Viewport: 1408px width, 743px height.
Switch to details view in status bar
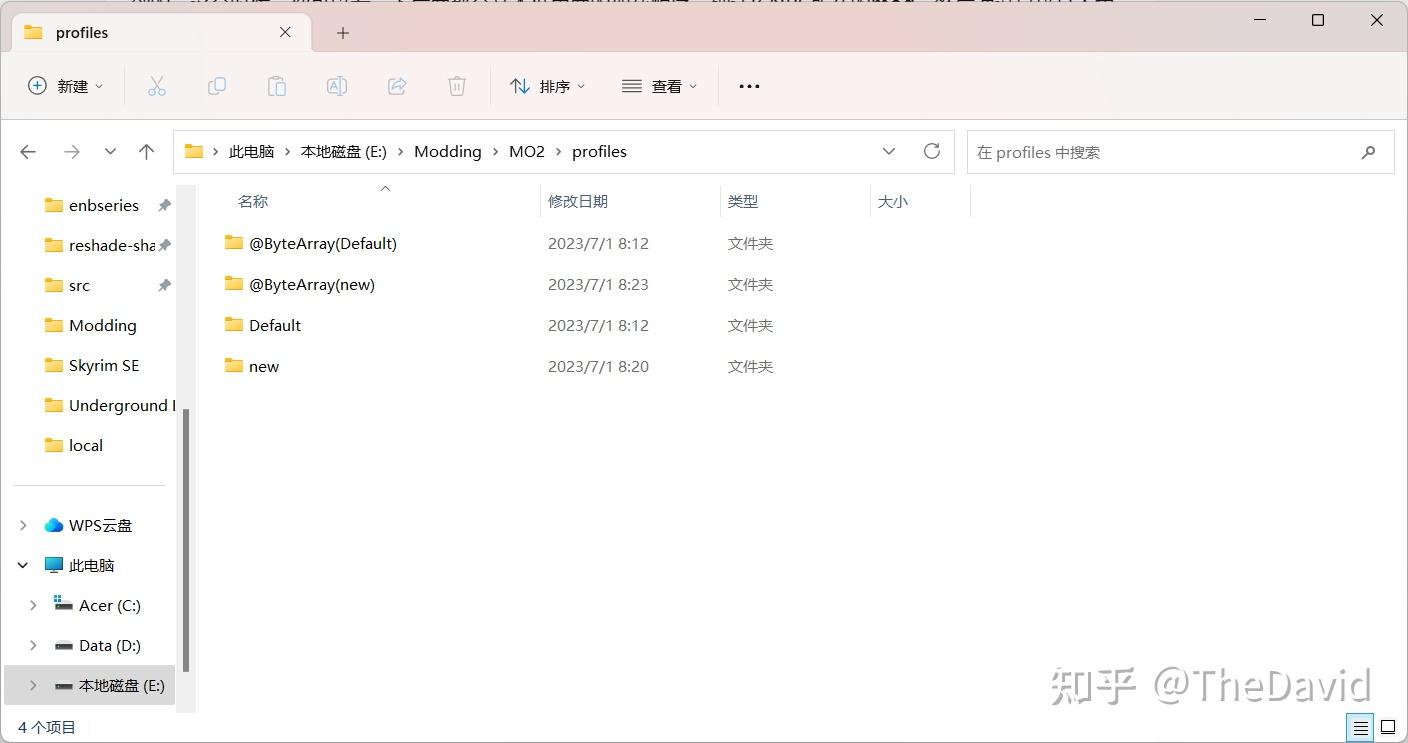pyautogui.click(x=1359, y=727)
